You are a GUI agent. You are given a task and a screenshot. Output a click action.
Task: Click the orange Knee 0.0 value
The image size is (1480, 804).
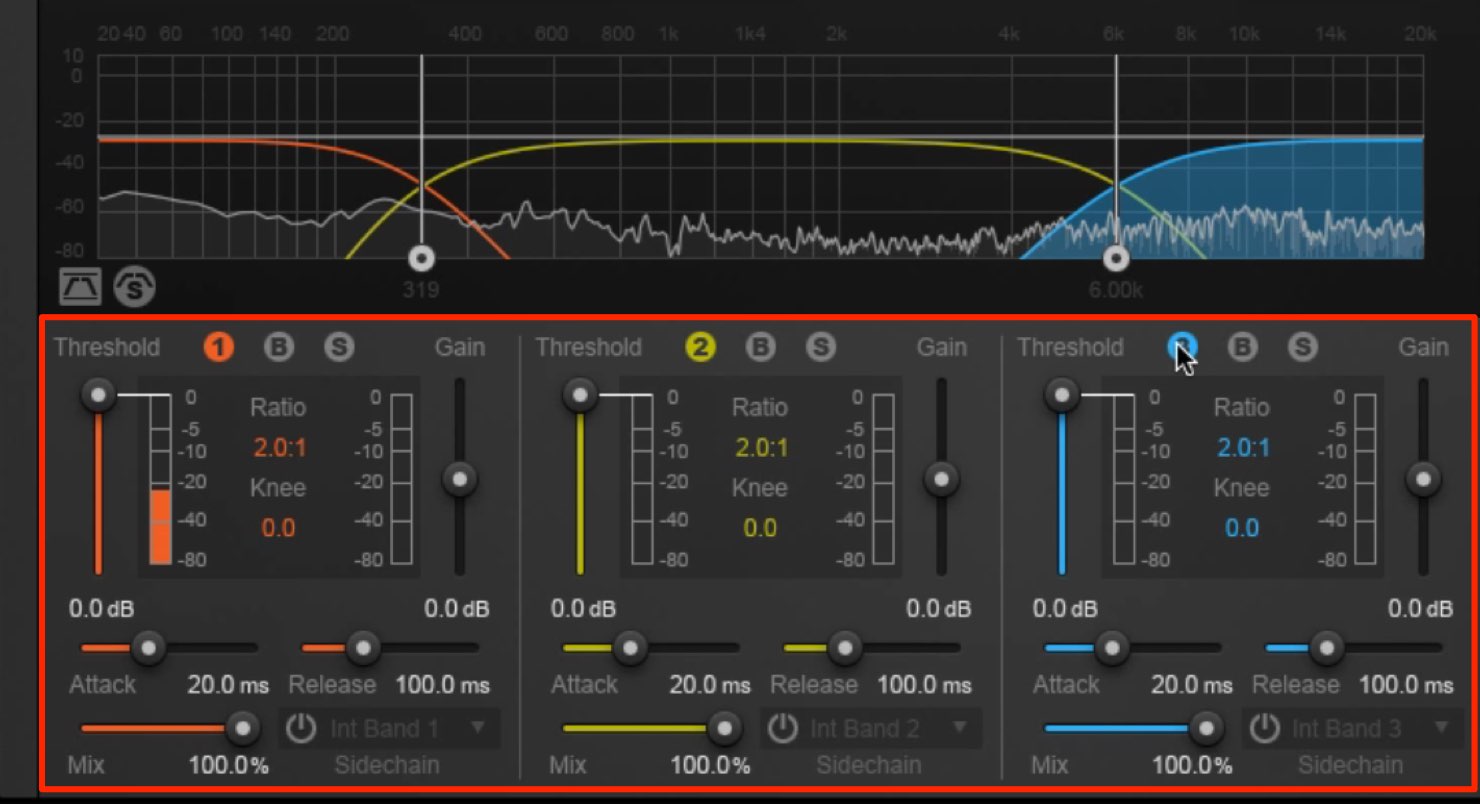click(x=278, y=528)
